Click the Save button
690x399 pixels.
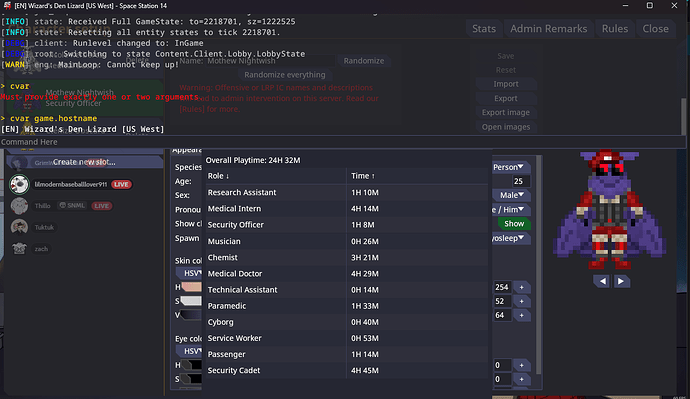[x=506, y=56]
